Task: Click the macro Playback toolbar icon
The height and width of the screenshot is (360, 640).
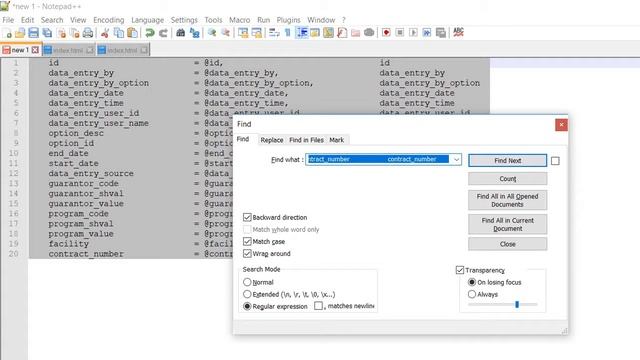Action: click(x=413, y=33)
